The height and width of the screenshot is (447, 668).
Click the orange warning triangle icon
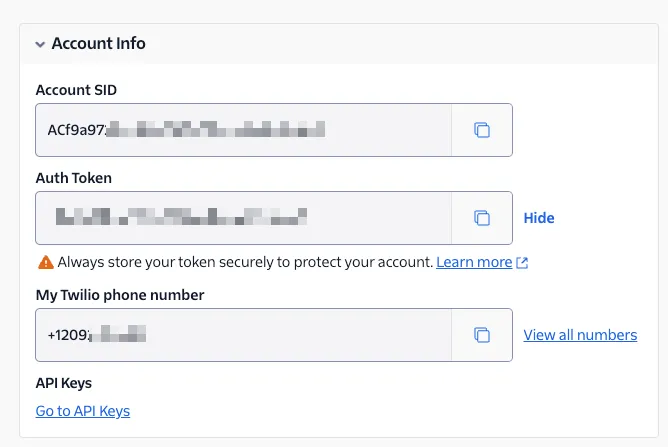[46, 262]
